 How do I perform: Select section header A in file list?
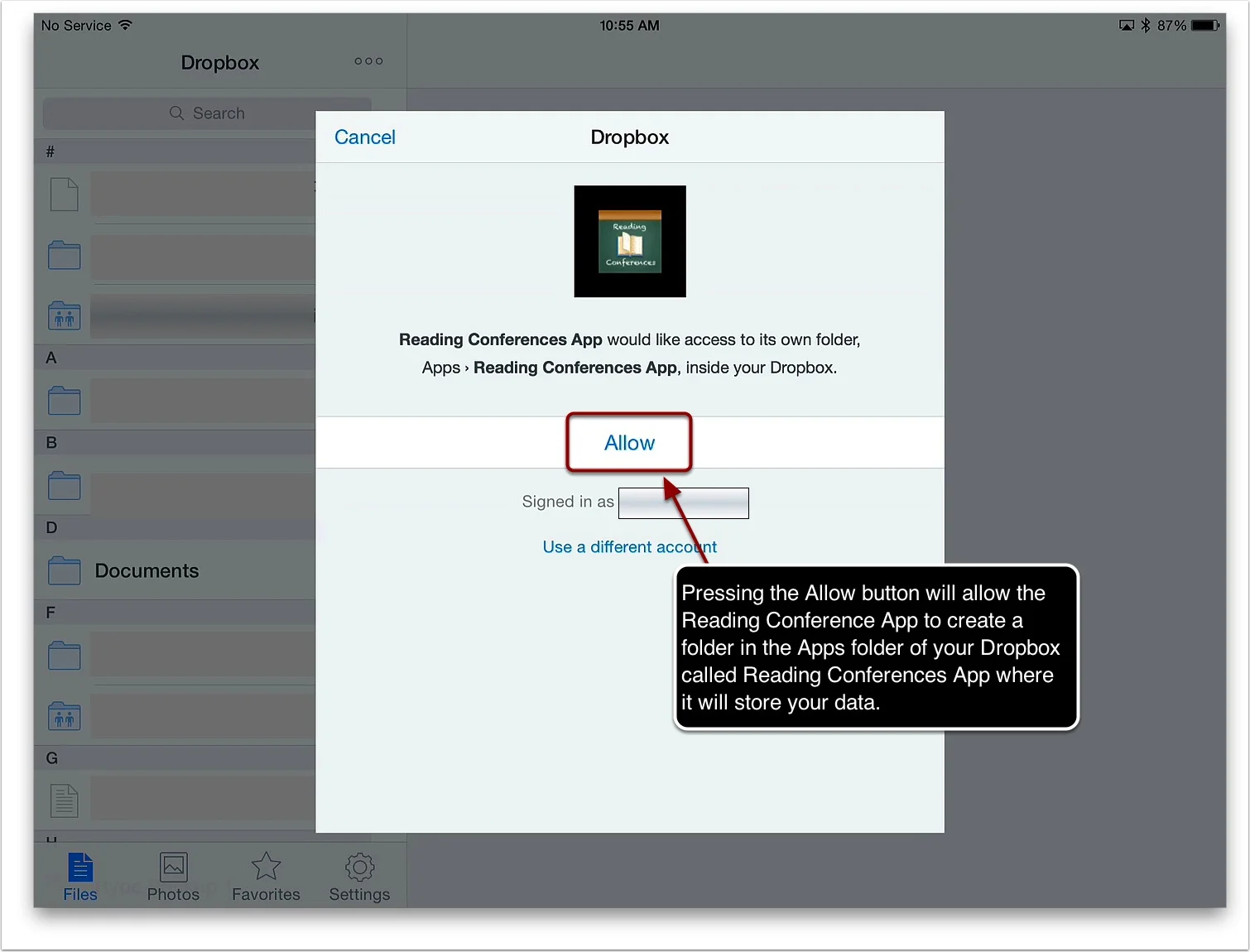coord(175,358)
